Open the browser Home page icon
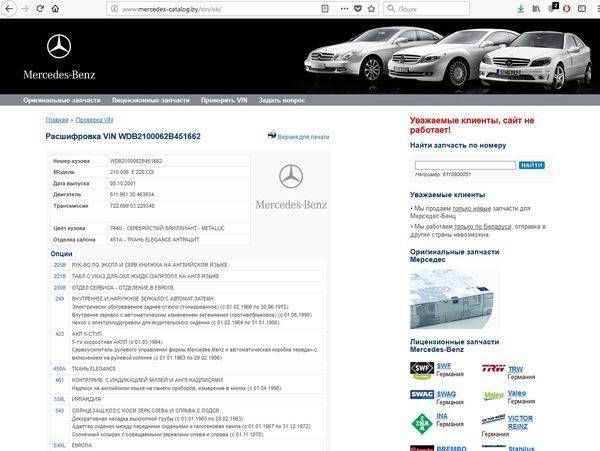600x451 pixels. pyautogui.click(x=55, y=8)
